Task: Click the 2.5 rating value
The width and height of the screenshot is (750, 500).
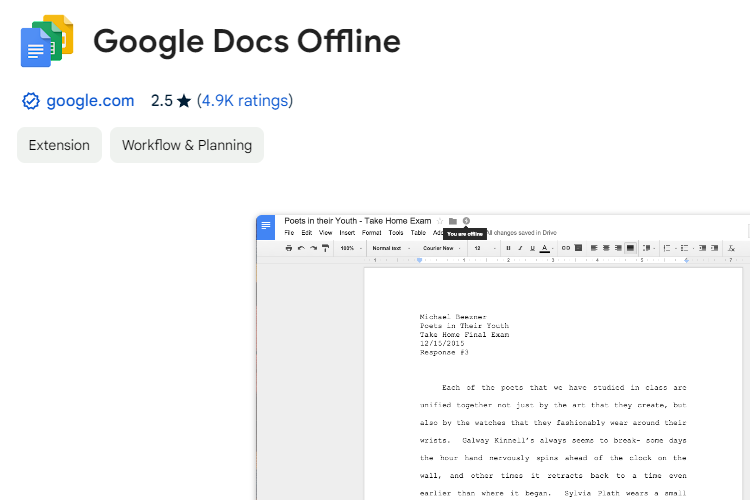Action: coord(162,101)
